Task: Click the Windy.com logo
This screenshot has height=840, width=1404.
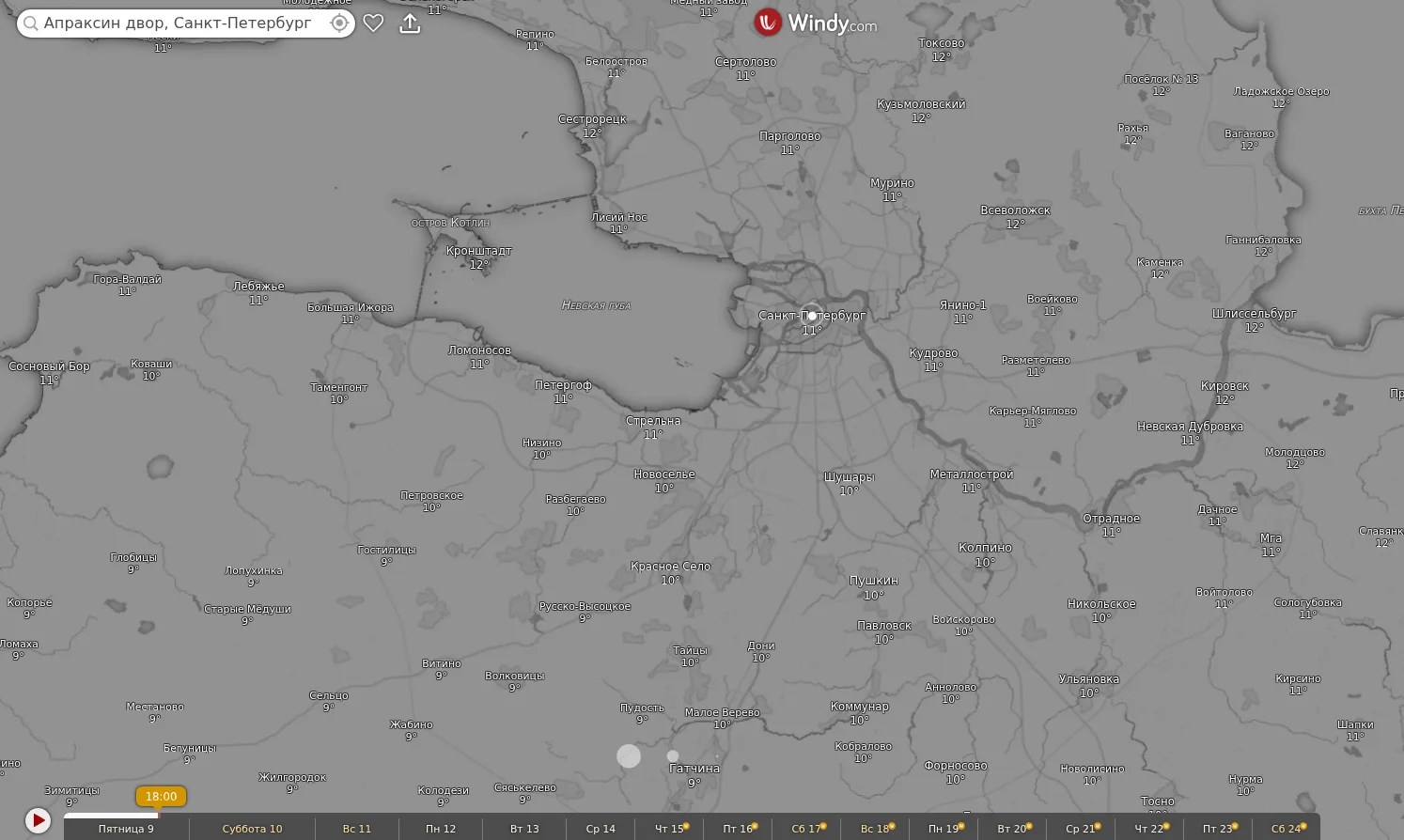Action: [x=816, y=23]
